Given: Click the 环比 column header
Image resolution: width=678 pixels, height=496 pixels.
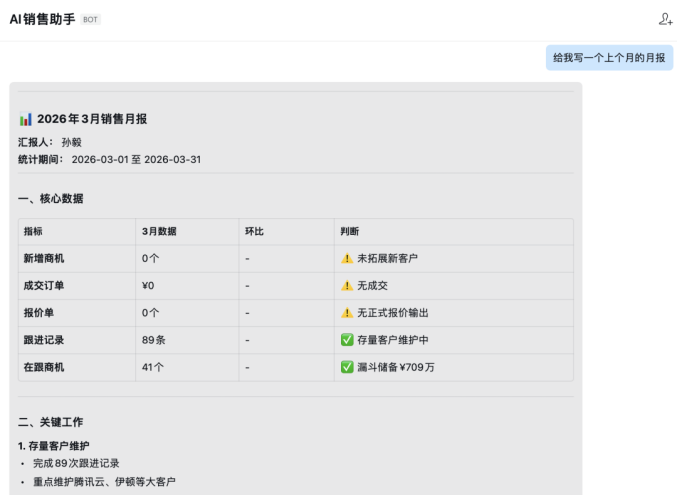Looking at the screenshot, I should (x=254, y=231).
